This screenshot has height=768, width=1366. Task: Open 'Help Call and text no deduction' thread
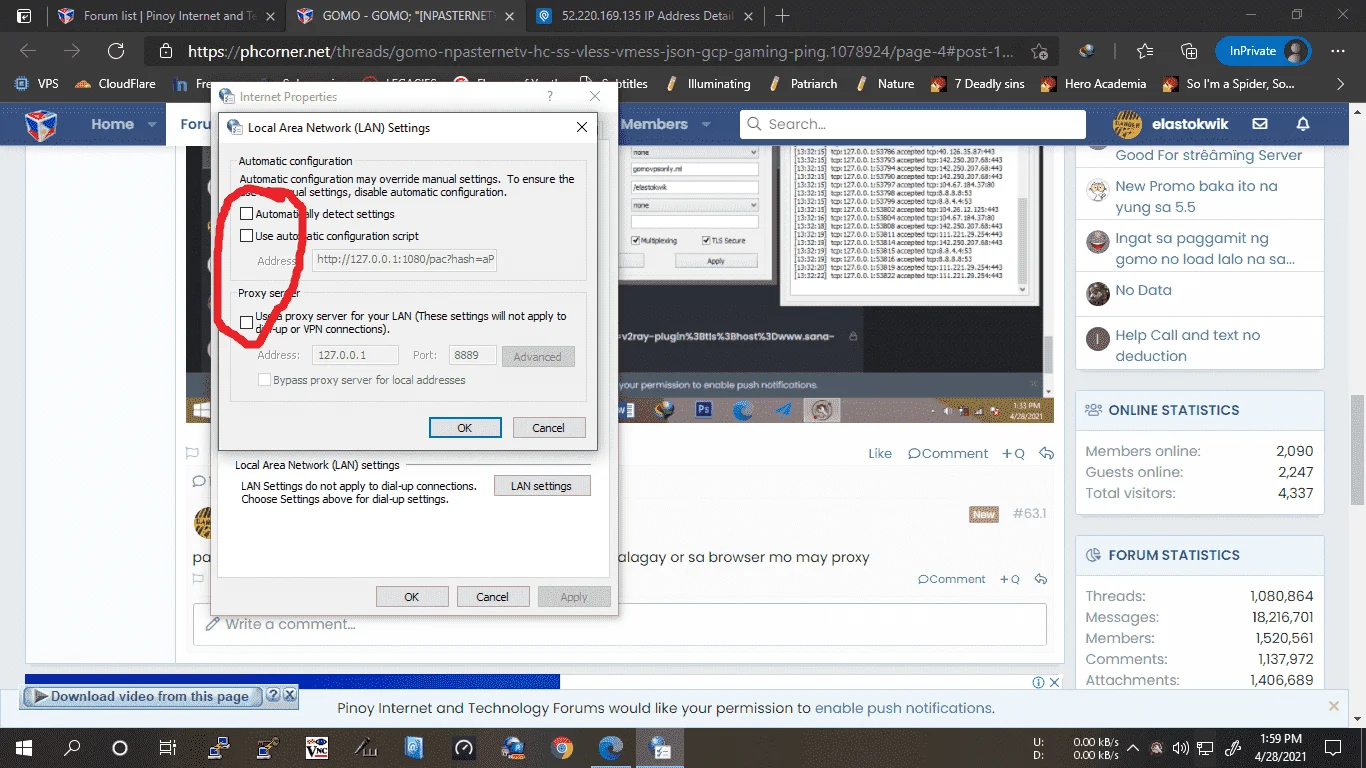(1188, 346)
